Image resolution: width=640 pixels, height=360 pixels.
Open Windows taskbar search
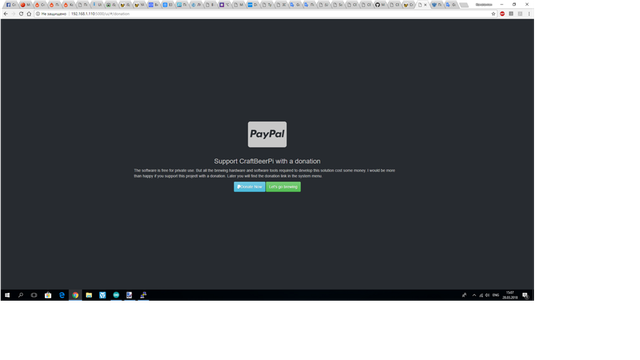point(20,295)
